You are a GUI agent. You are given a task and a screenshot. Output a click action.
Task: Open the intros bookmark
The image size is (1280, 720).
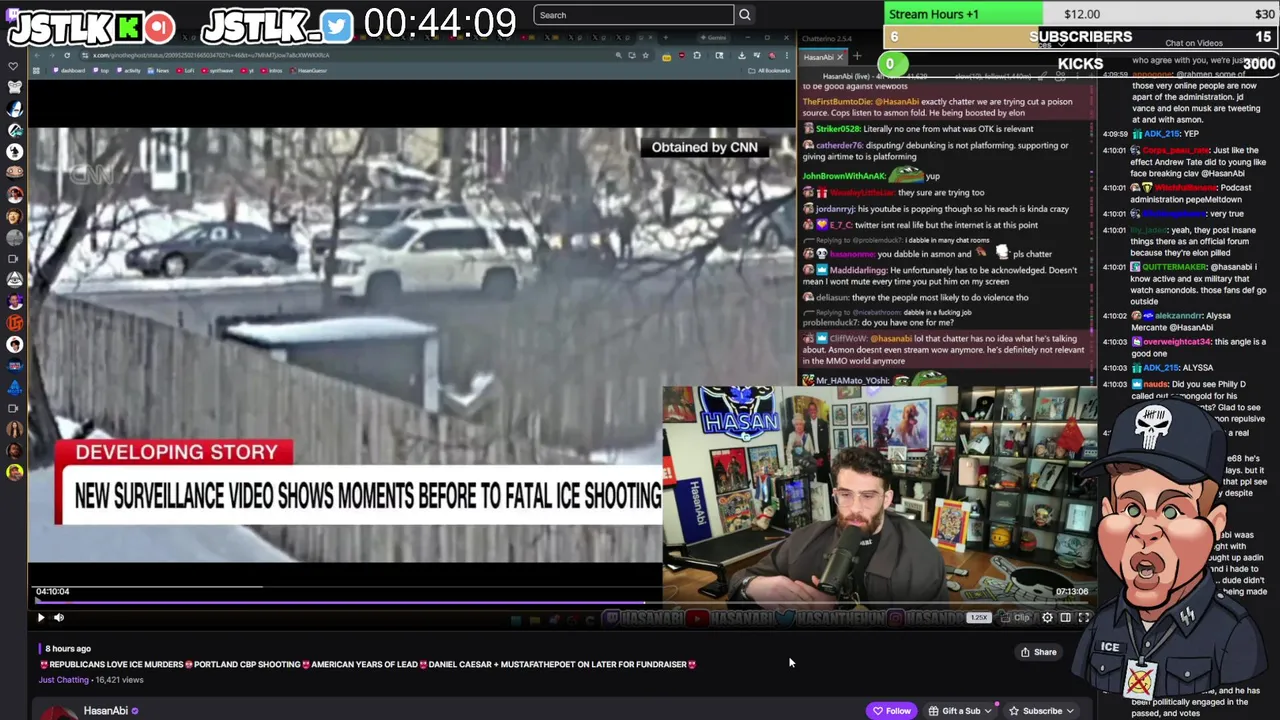[x=271, y=71]
